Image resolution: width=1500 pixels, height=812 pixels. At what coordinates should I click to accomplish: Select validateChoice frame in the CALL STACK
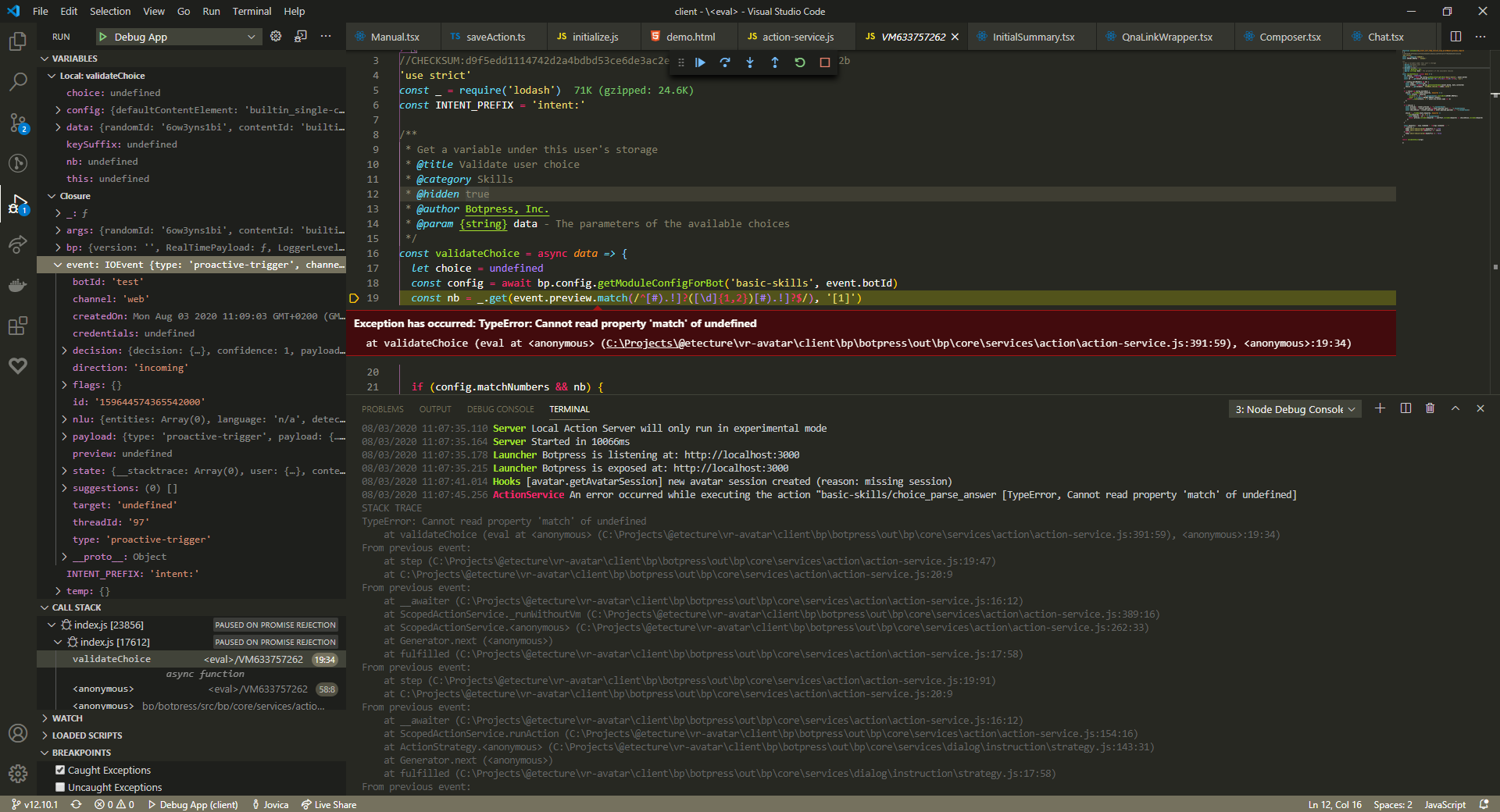[112, 659]
